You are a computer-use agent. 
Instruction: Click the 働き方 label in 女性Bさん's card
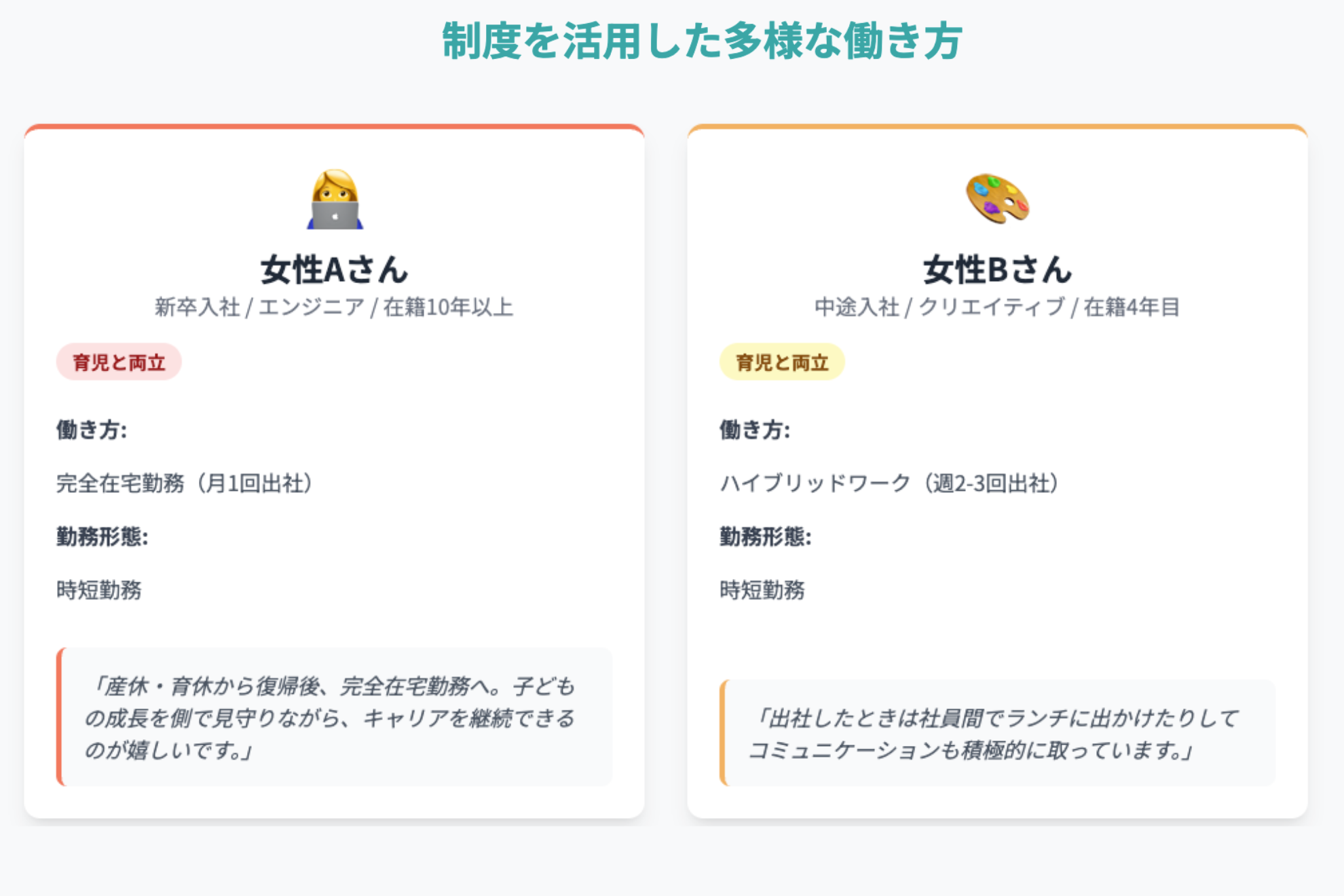(x=755, y=430)
